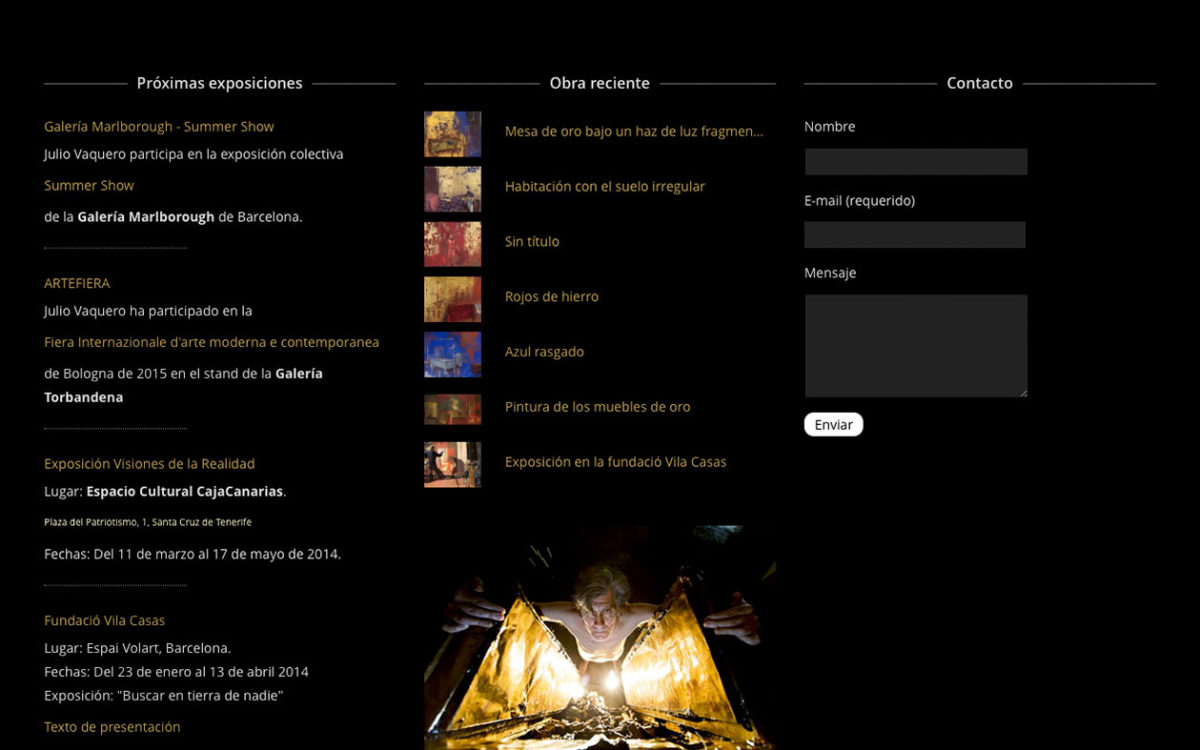Open the Azul rasgado blue thumbnail
1200x750 pixels.
pyautogui.click(x=452, y=354)
